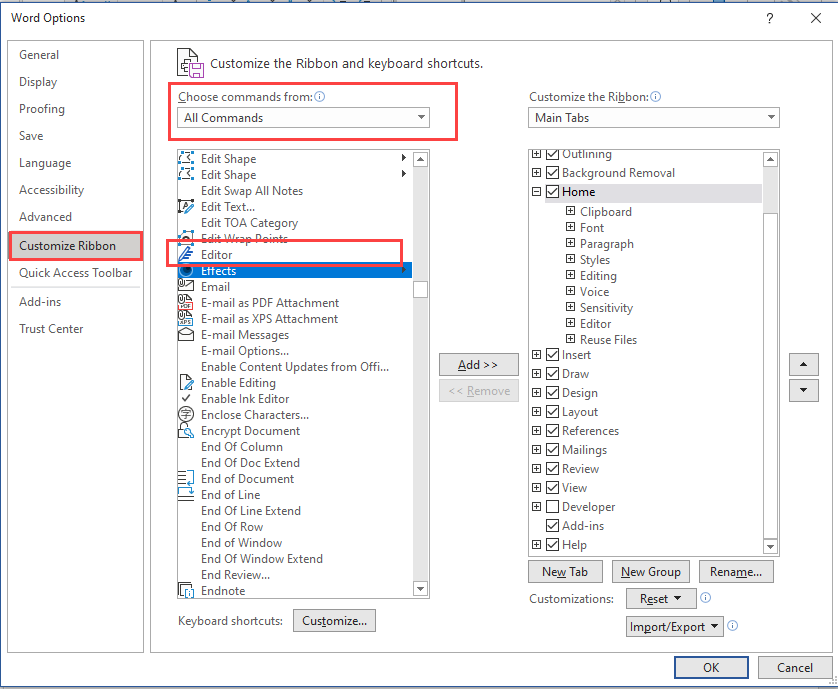
Task: Click the E-mail Messages envelope icon
Action: pyautogui.click(x=185, y=335)
